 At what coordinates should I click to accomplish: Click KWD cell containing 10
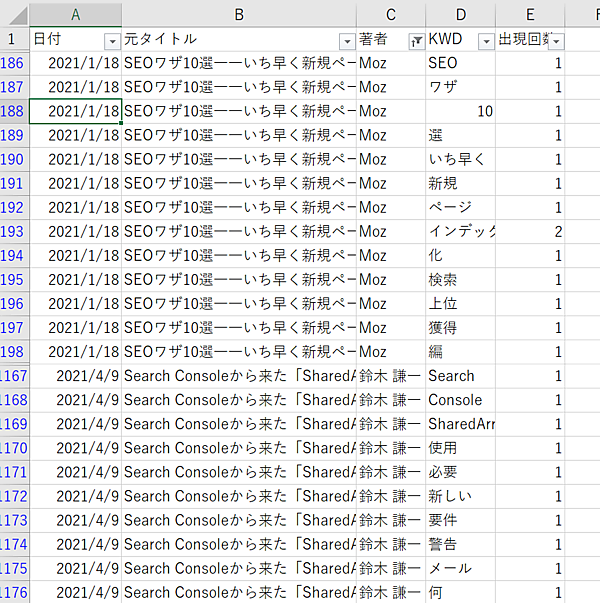[x=461, y=111]
